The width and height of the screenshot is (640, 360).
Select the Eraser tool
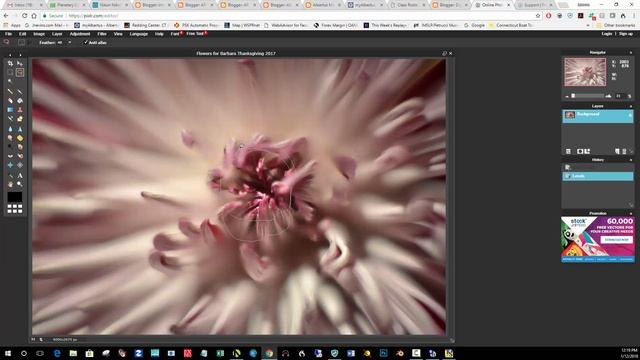click(x=10, y=100)
